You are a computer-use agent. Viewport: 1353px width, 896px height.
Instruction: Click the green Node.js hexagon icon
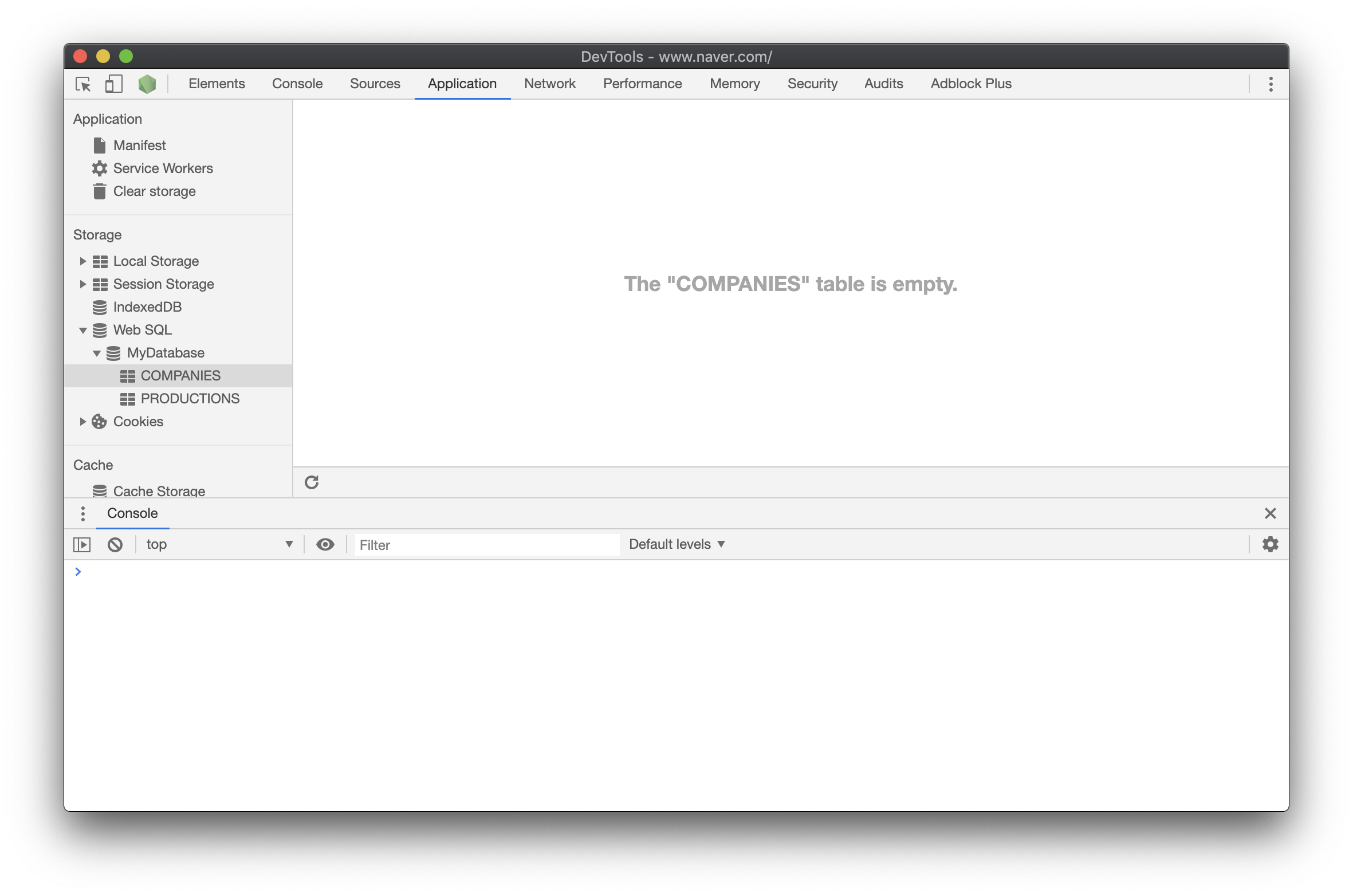point(147,84)
